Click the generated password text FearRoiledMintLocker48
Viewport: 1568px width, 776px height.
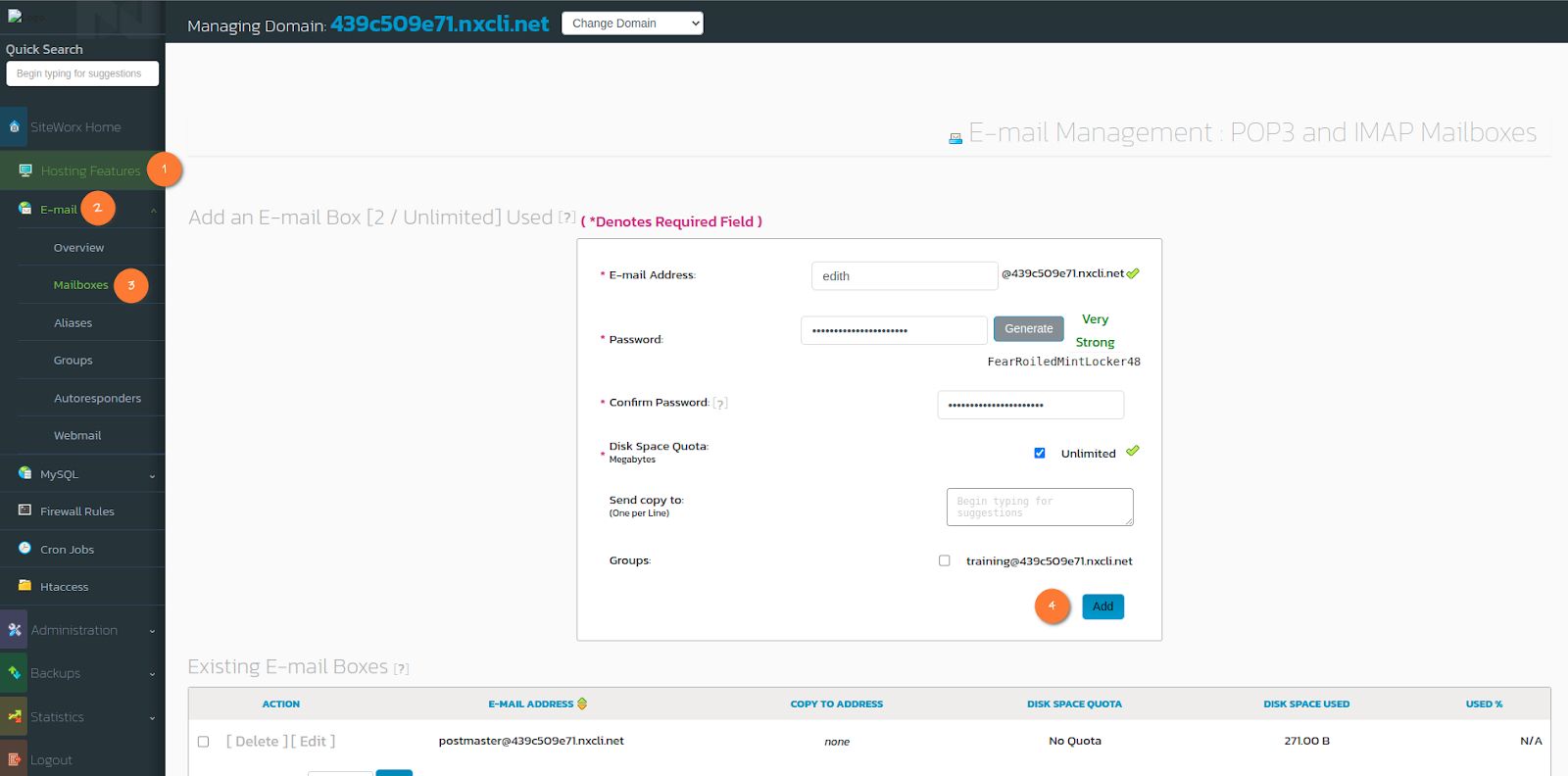[1063, 362]
